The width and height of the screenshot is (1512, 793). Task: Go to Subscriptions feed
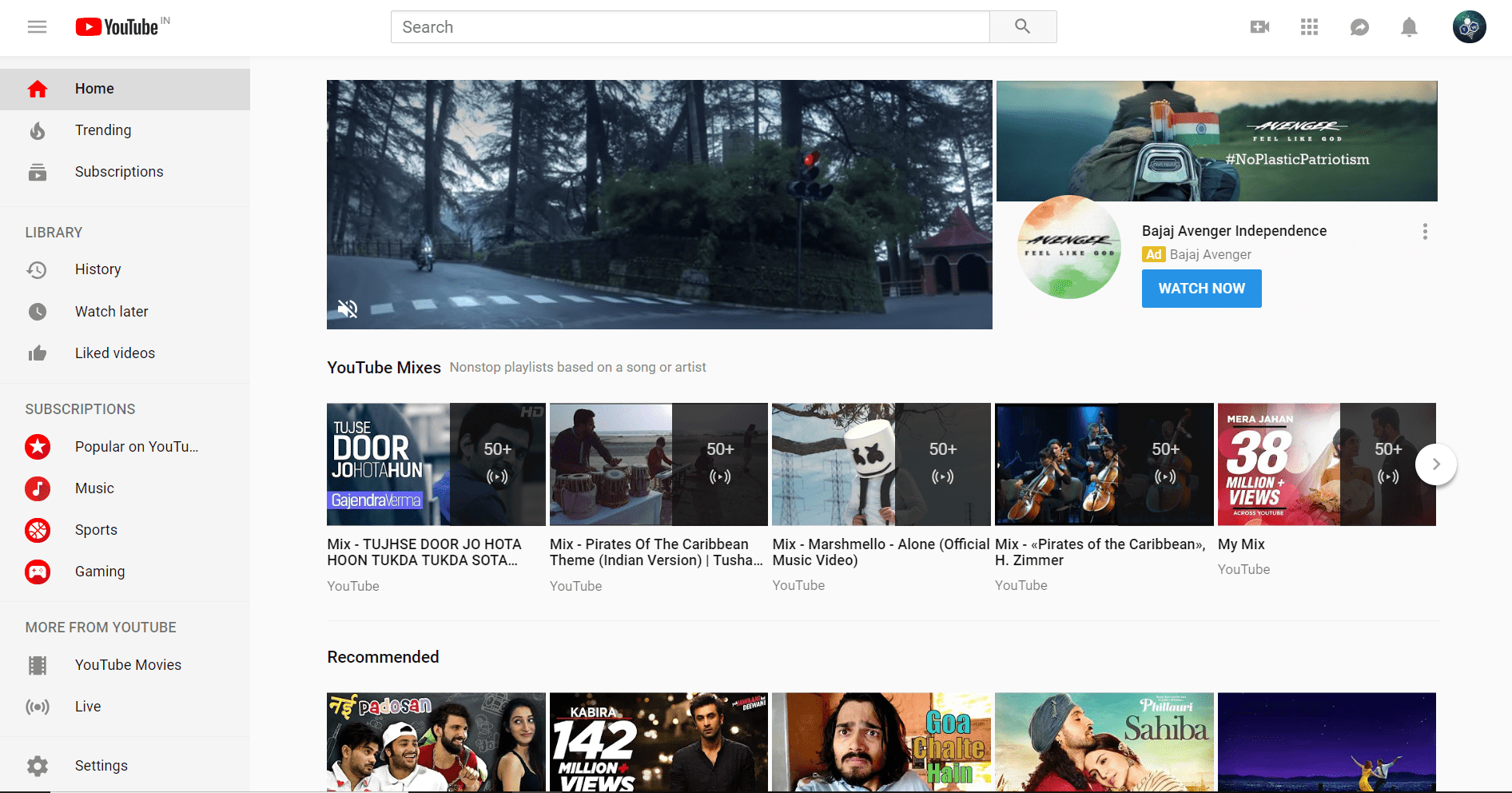[x=118, y=171]
